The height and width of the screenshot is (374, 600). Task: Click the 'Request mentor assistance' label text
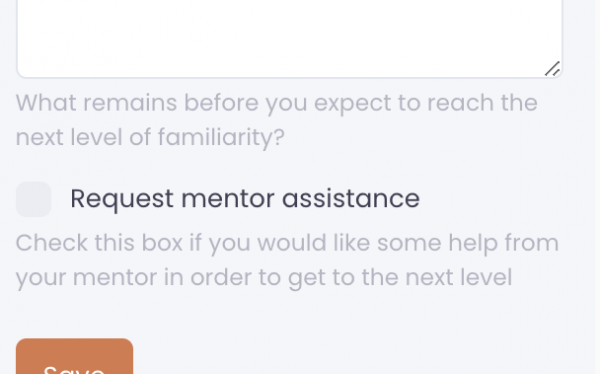(245, 199)
